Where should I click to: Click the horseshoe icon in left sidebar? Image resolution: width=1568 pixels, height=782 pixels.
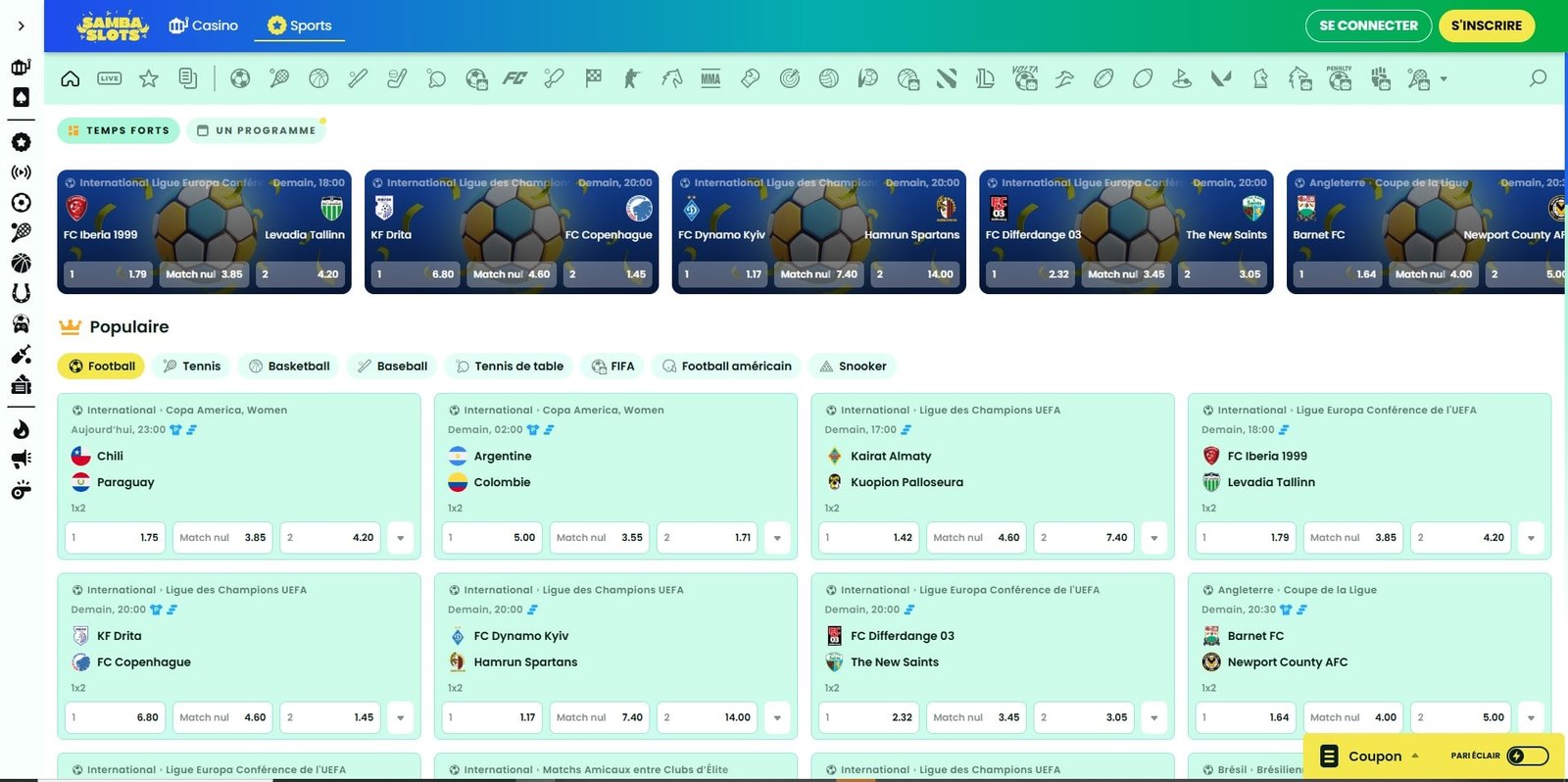point(21,293)
